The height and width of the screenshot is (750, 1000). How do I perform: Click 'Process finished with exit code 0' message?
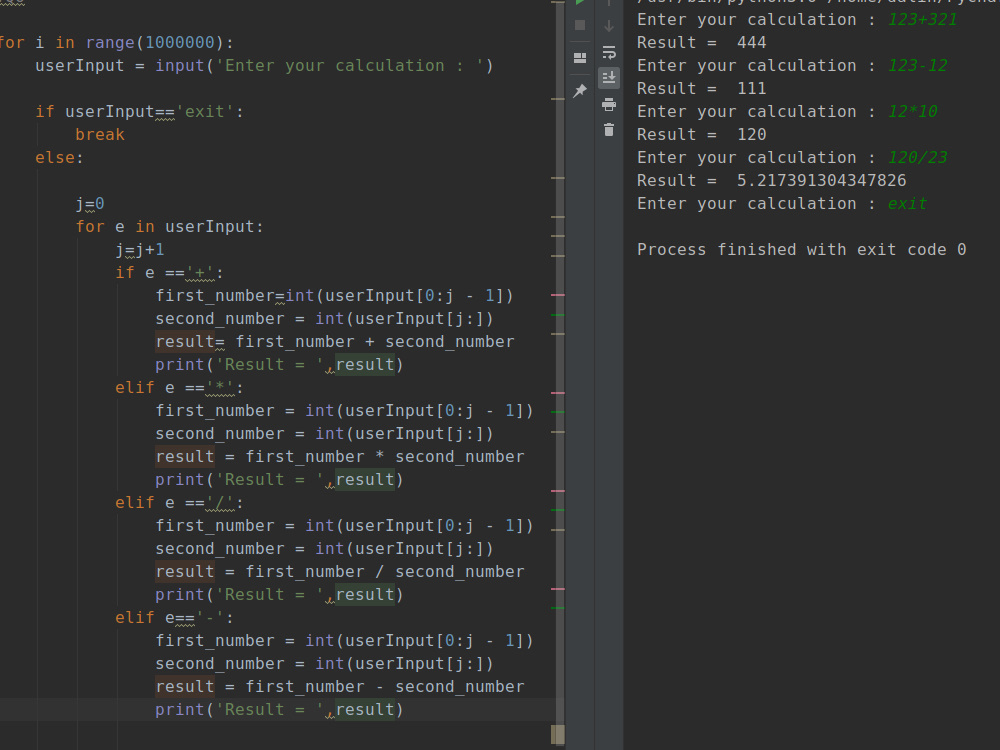tap(802, 249)
